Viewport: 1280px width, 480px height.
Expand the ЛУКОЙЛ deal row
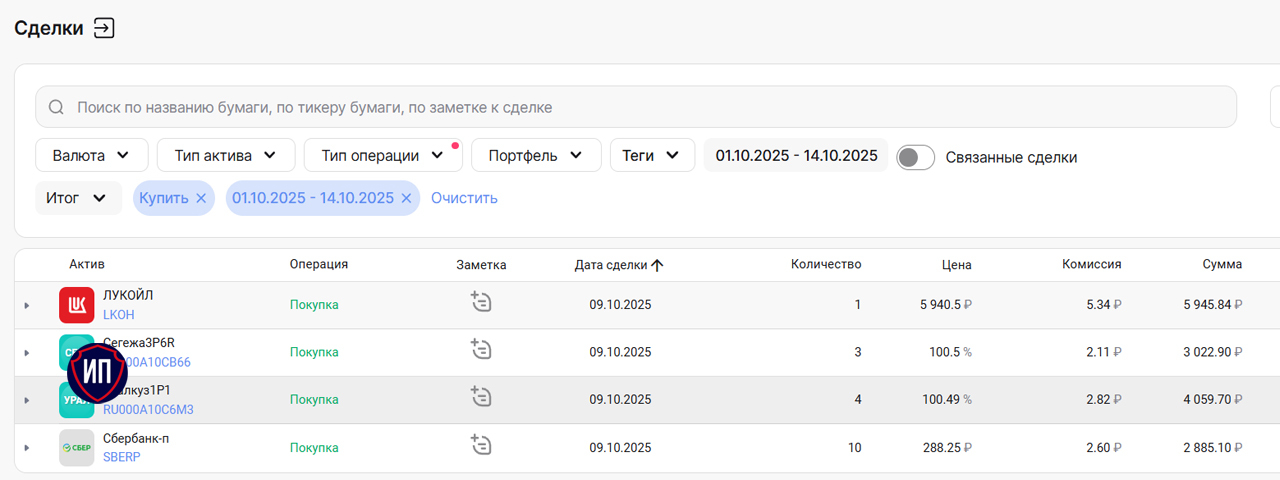pos(27,305)
